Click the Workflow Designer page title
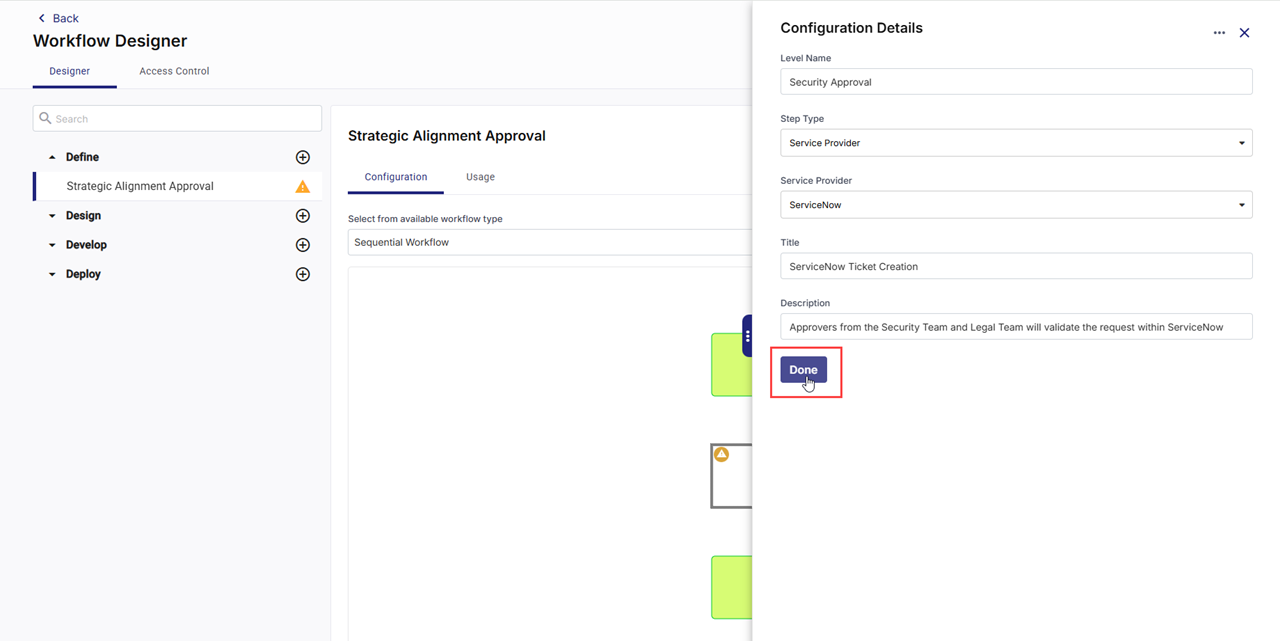The image size is (1280, 641). 110,41
